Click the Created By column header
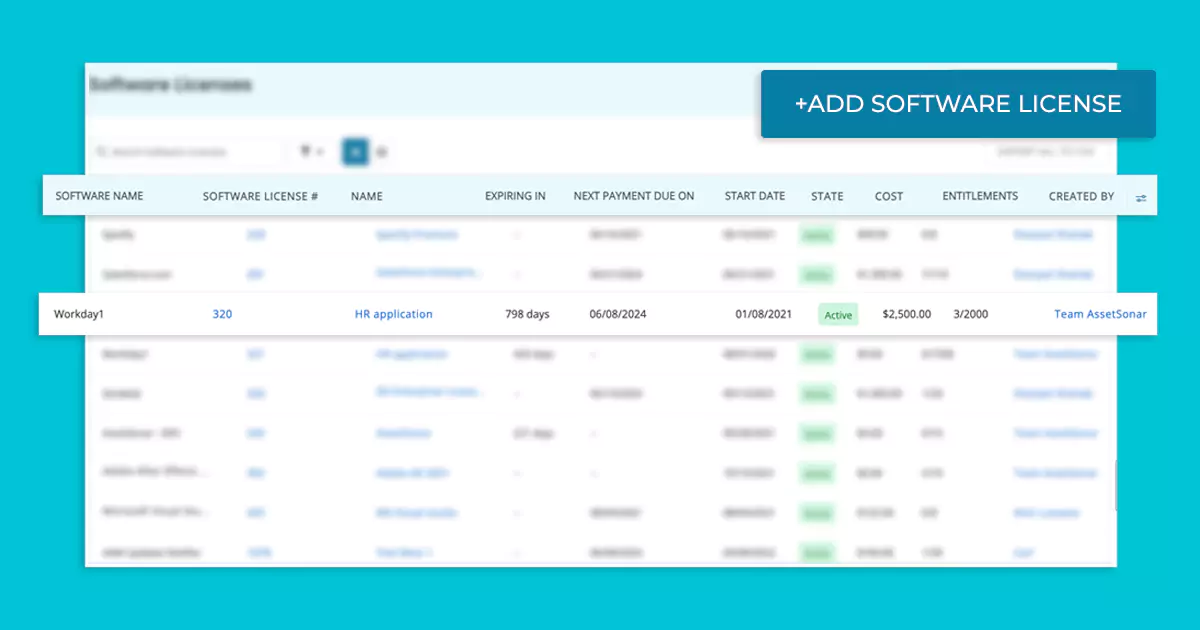Viewport: 1200px width, 630px height. pos(1081,196)
